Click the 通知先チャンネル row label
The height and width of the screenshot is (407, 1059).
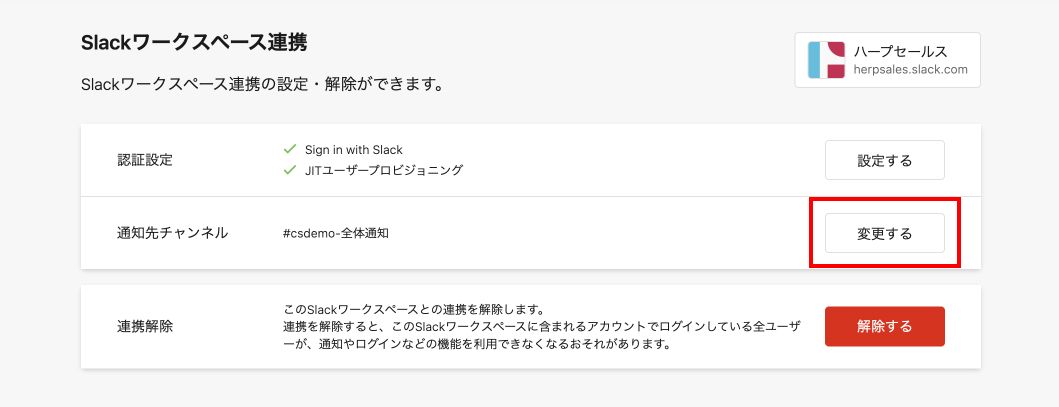pyautogui.click(x=172, y=233)
